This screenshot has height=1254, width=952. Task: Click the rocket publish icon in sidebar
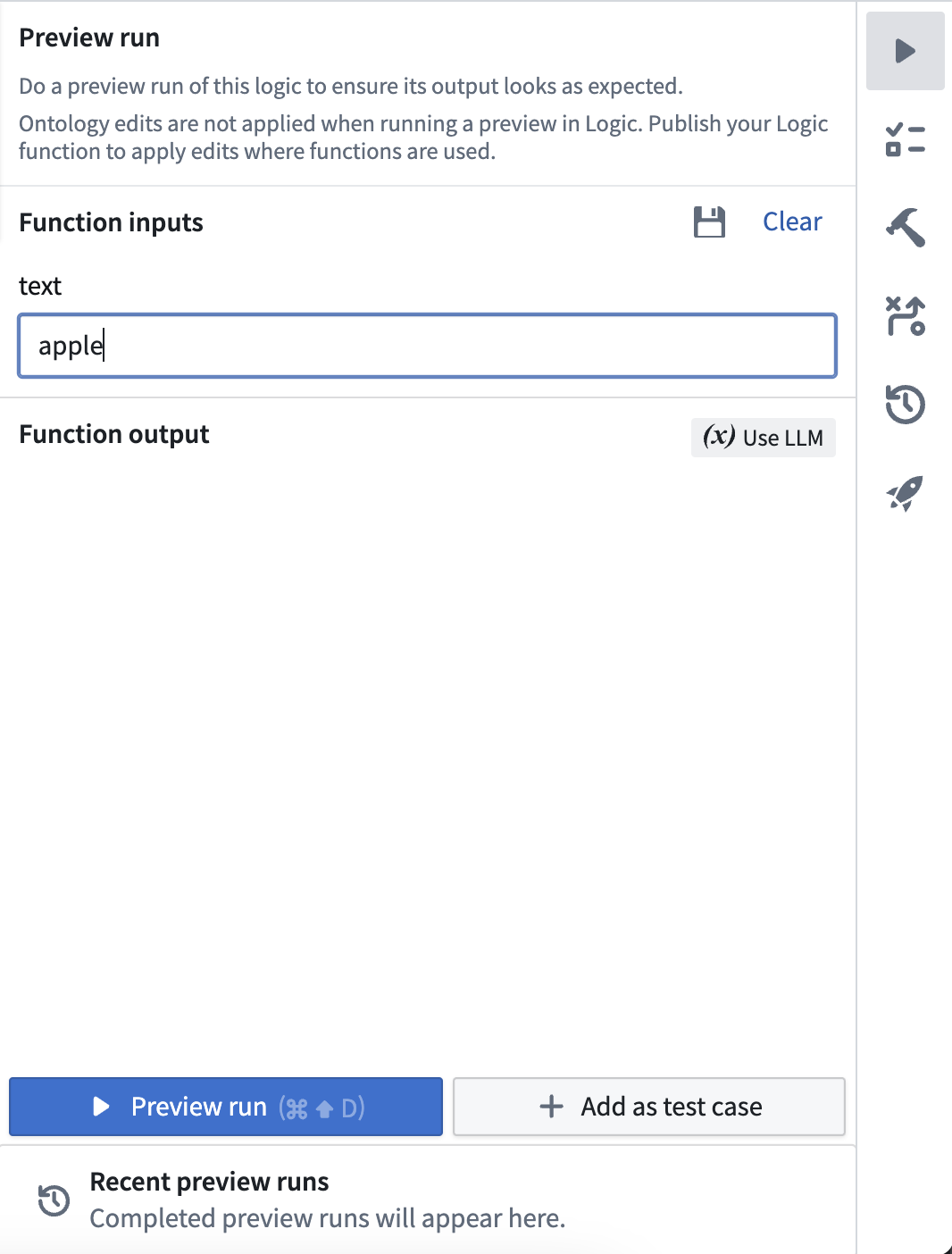click(x=905, y=492)
